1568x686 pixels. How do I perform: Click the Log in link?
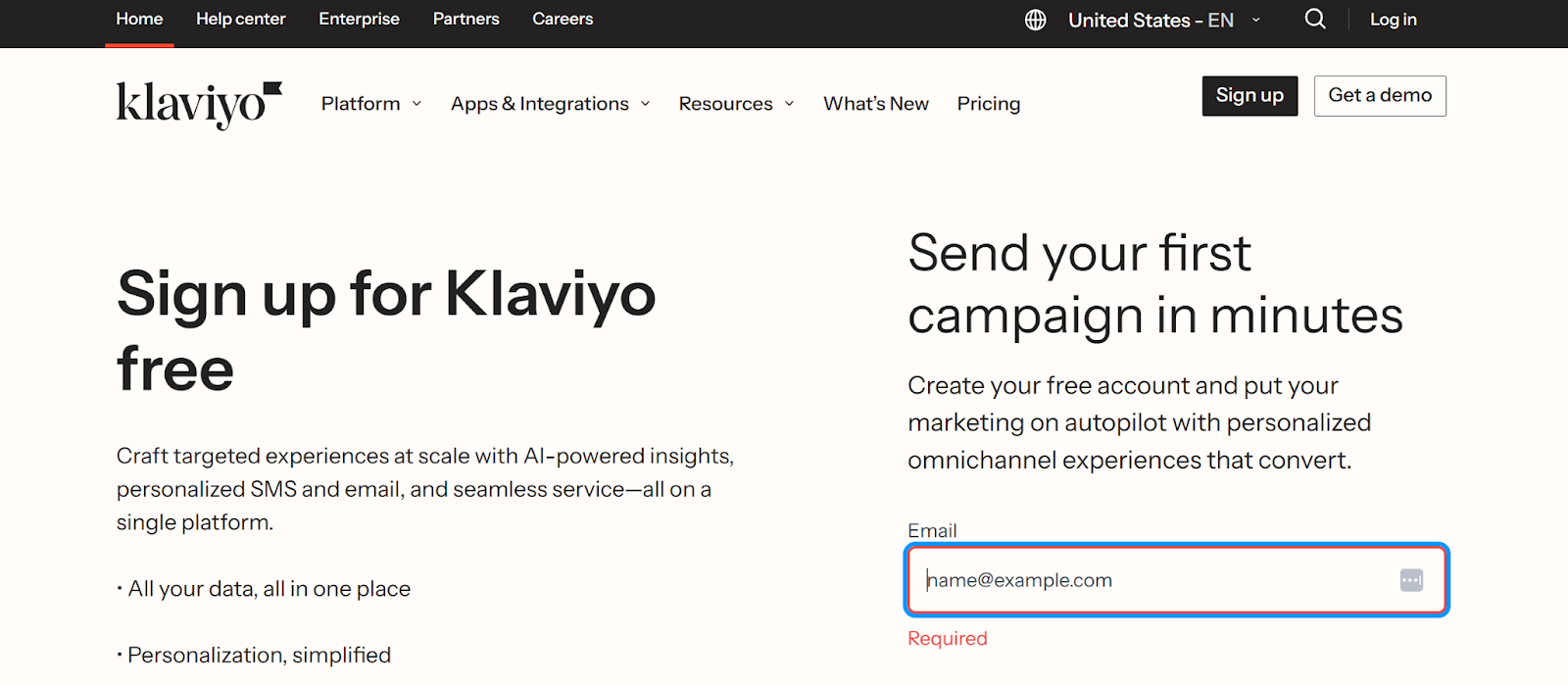pos(1393,20)
